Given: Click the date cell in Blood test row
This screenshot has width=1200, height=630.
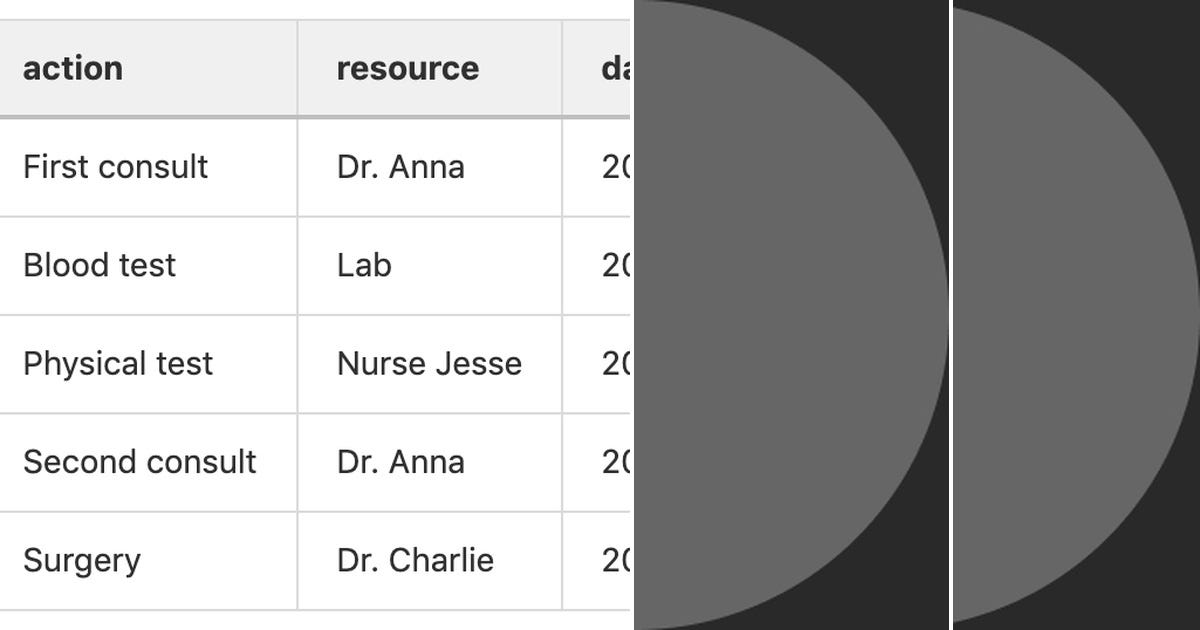Looking at the screenshot, I should [x=597, y=265].
